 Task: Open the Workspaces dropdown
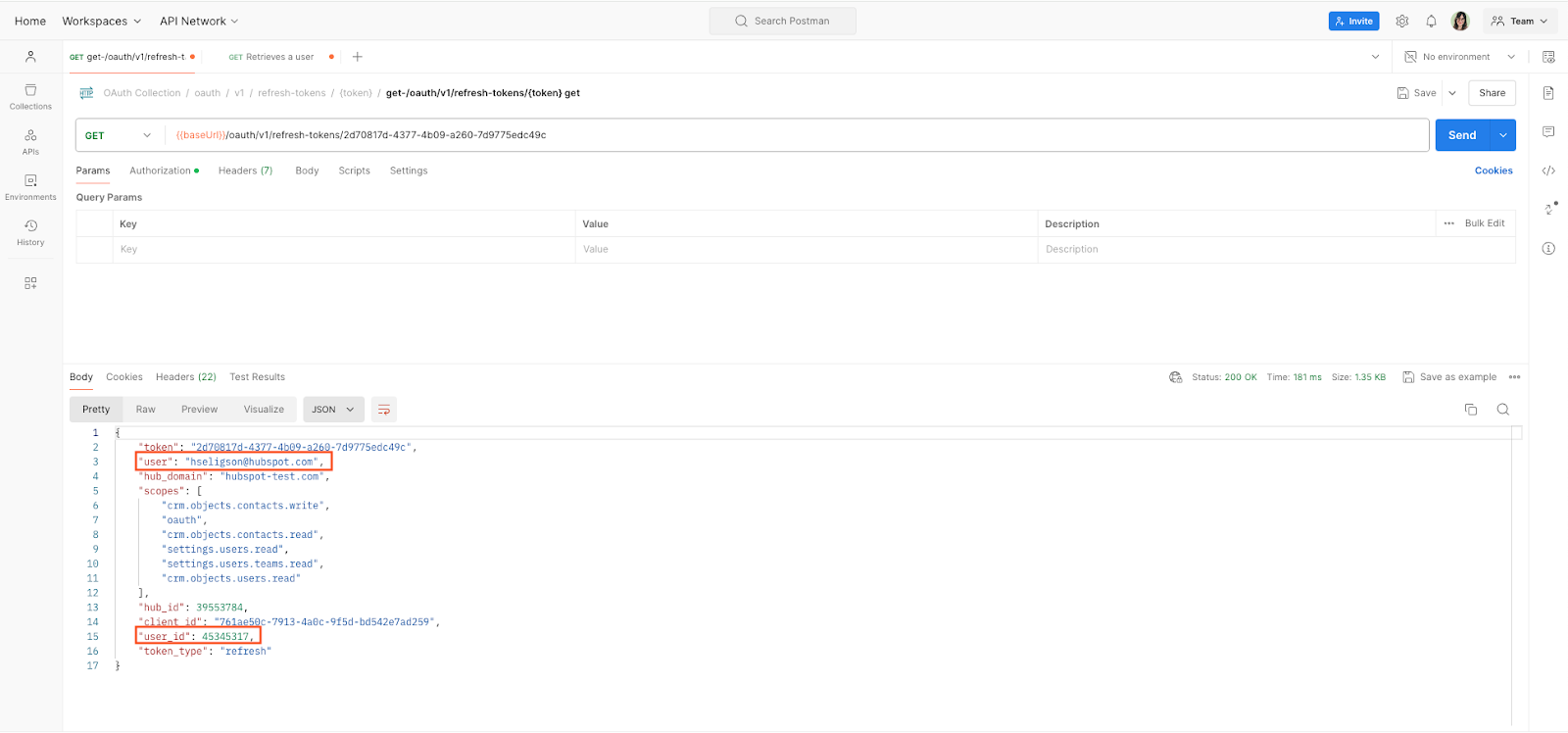click(x=101, y=21)
